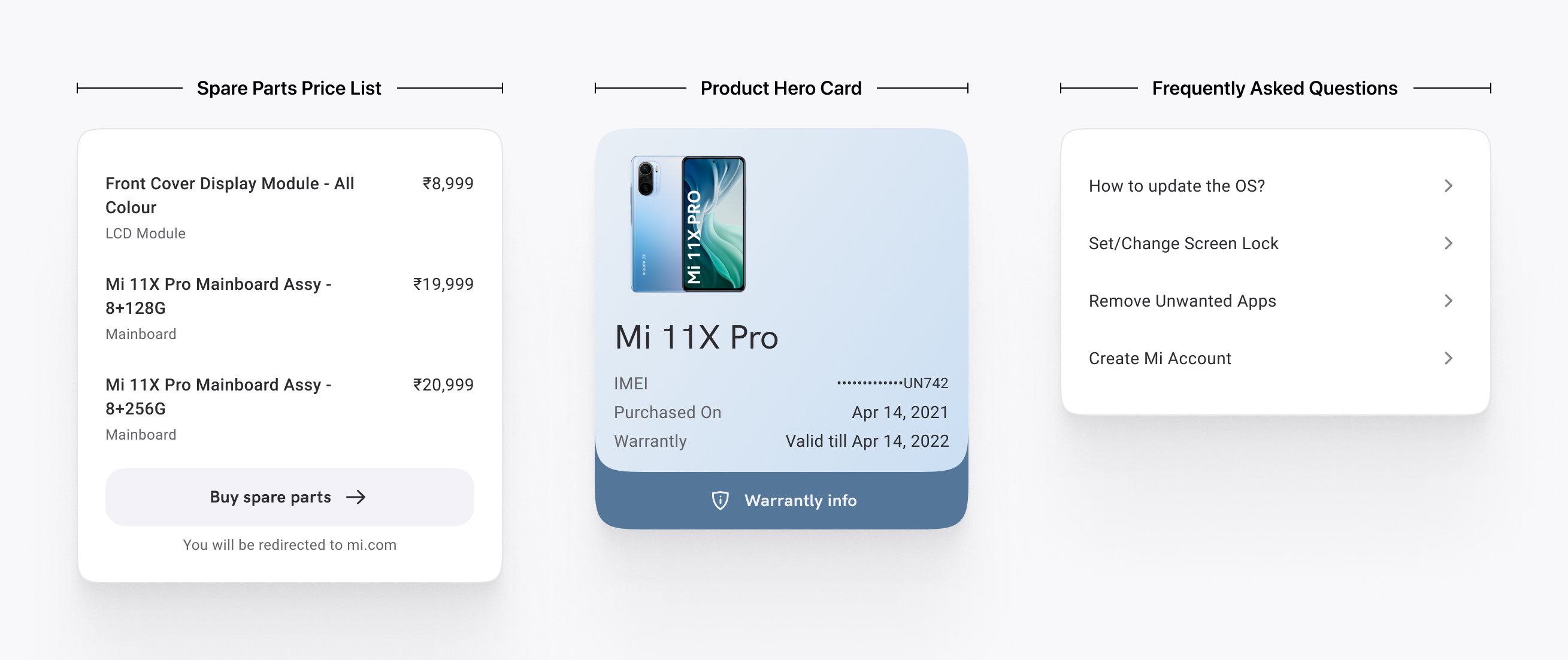Select the Mainboard Assy 8+256G item
Image resolution: width=1568 pixels, height=660 pixels.
pos(218,396)
